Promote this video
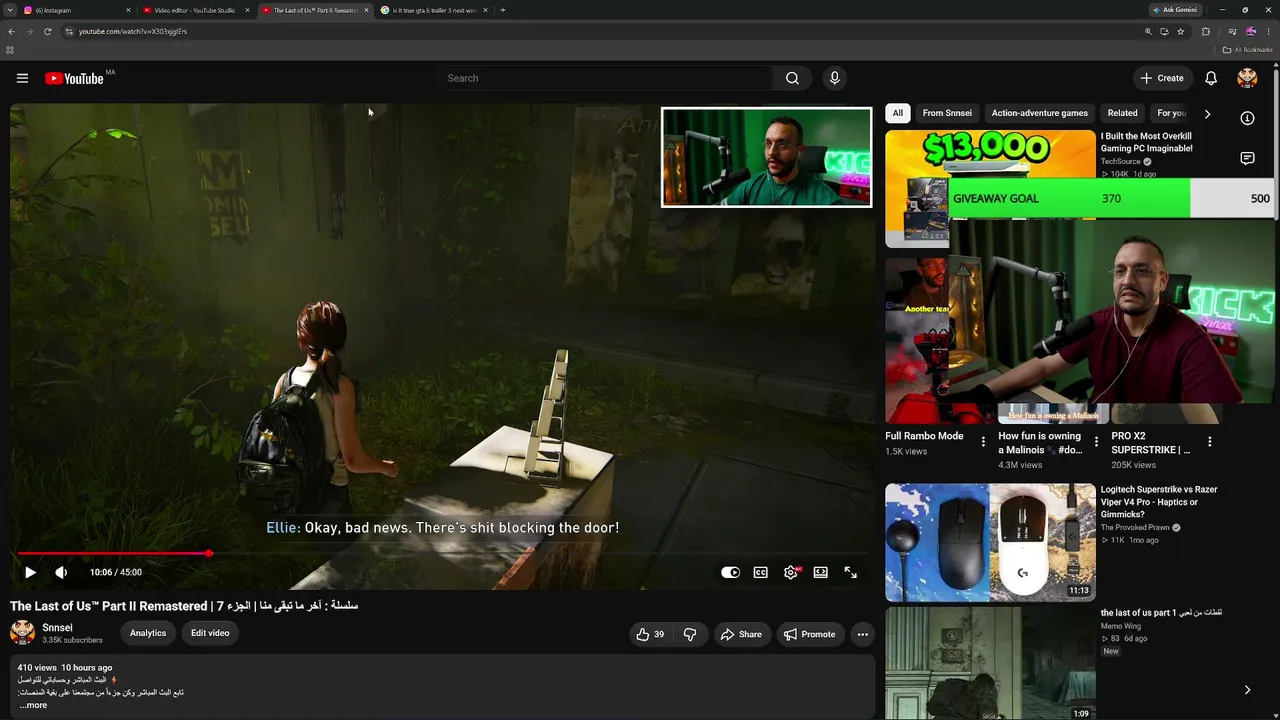Image resolution: width=1280 pixels, height=720 pixels. [x=810, y=634]
